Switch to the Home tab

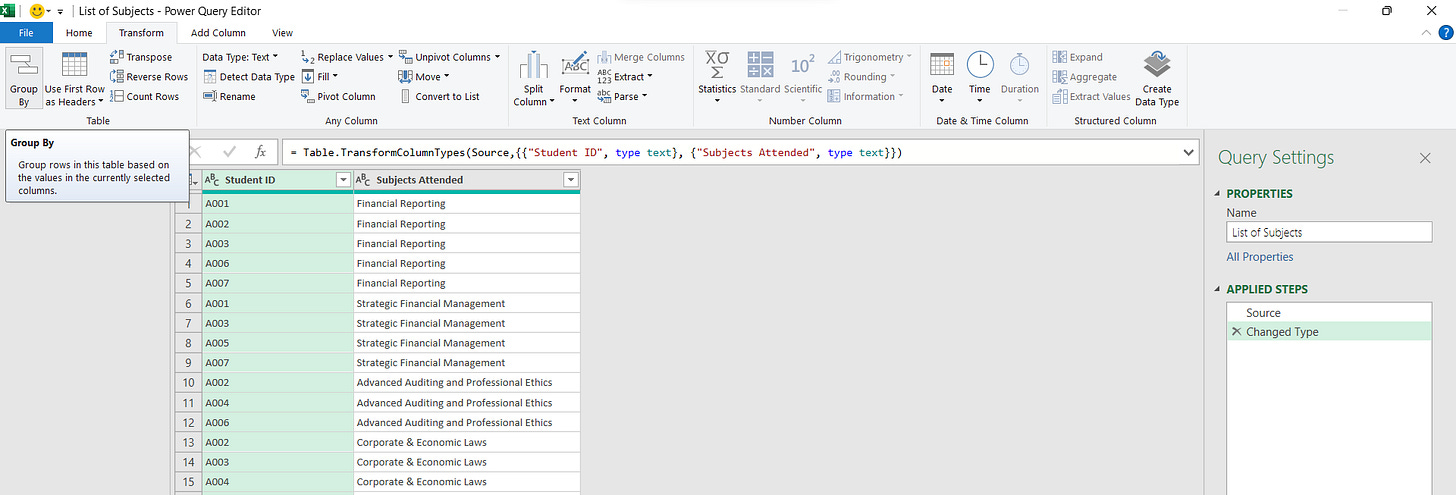coord(79,33)
